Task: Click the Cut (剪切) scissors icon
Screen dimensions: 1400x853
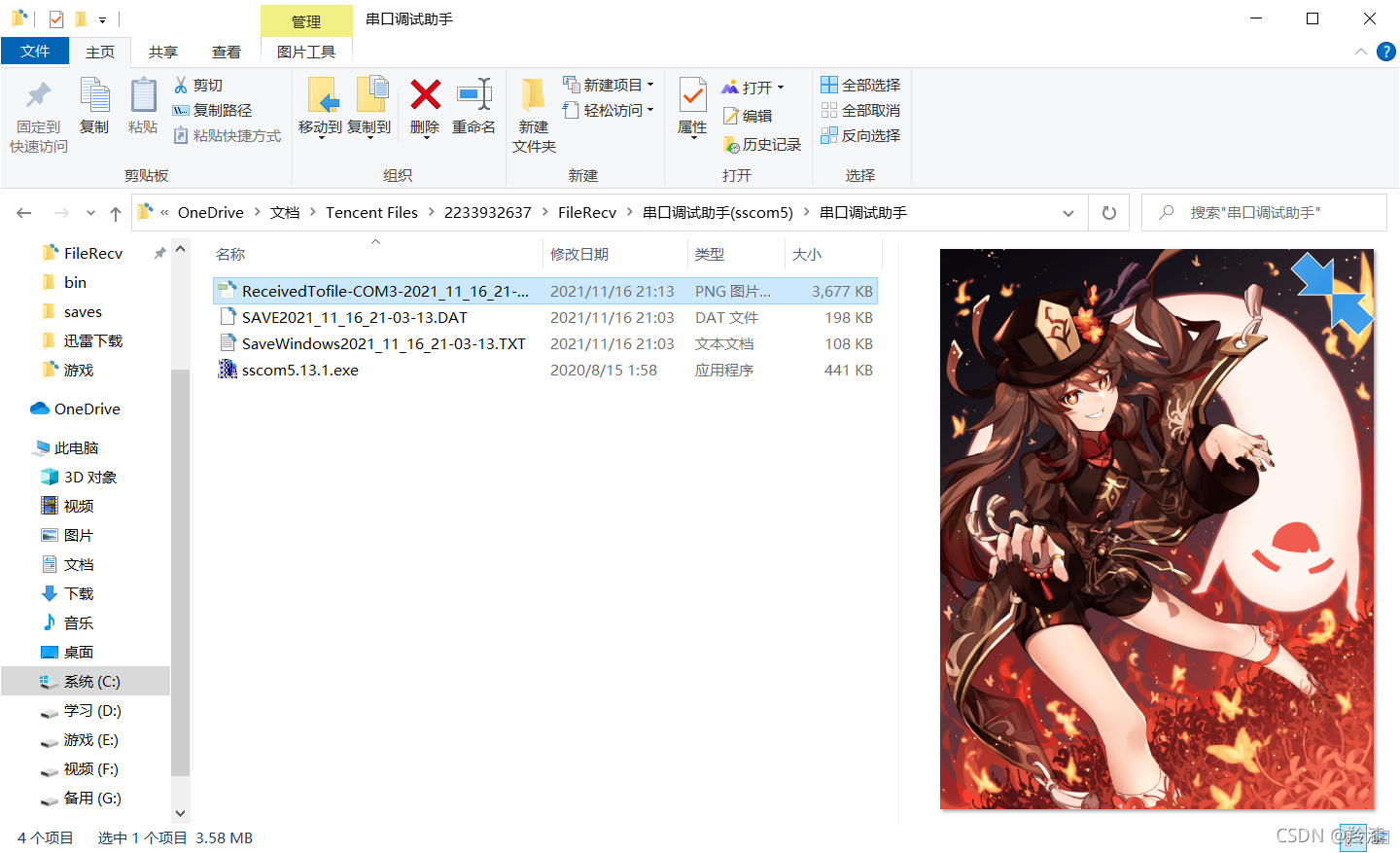Action: pos(181,86)
